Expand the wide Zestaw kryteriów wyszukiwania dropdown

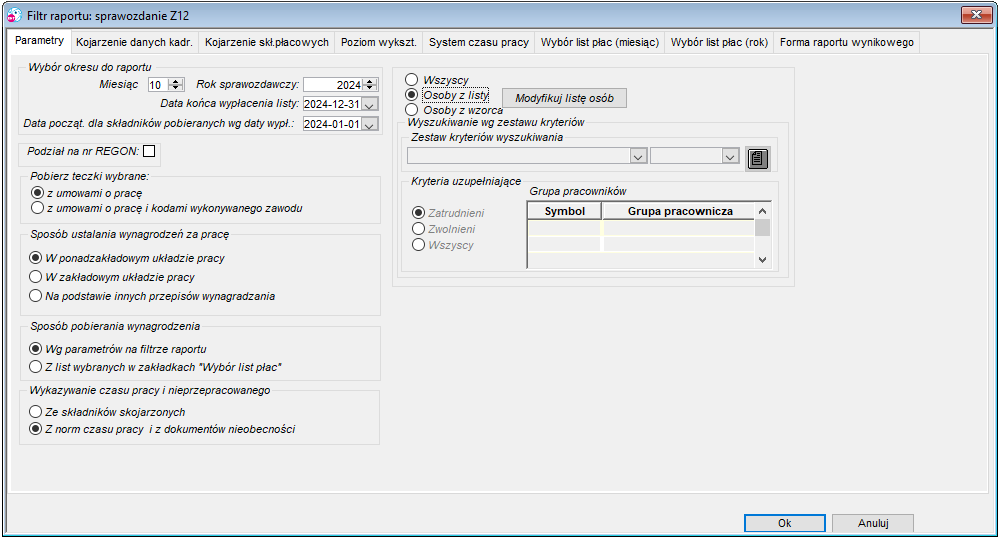pyautogui.click(x=638, y=156)
